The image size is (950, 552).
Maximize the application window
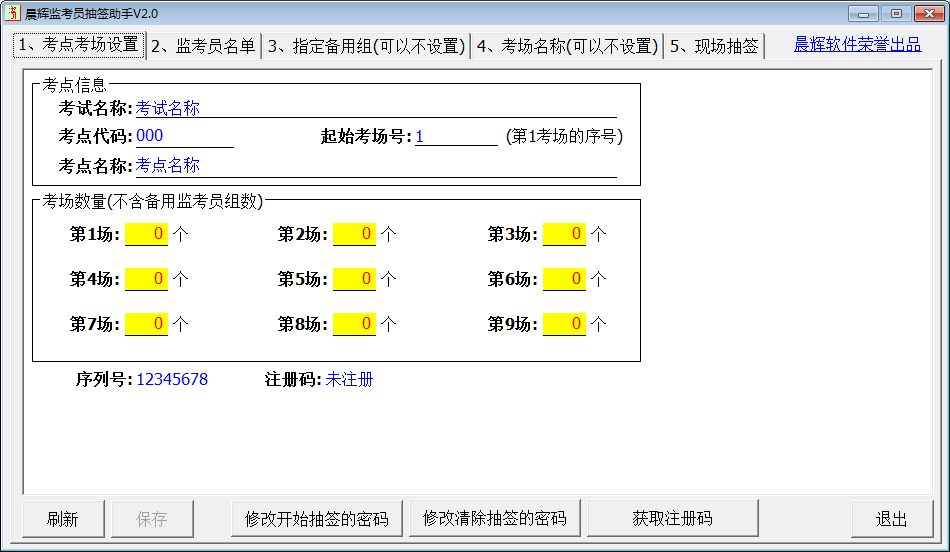click(896, 13)
